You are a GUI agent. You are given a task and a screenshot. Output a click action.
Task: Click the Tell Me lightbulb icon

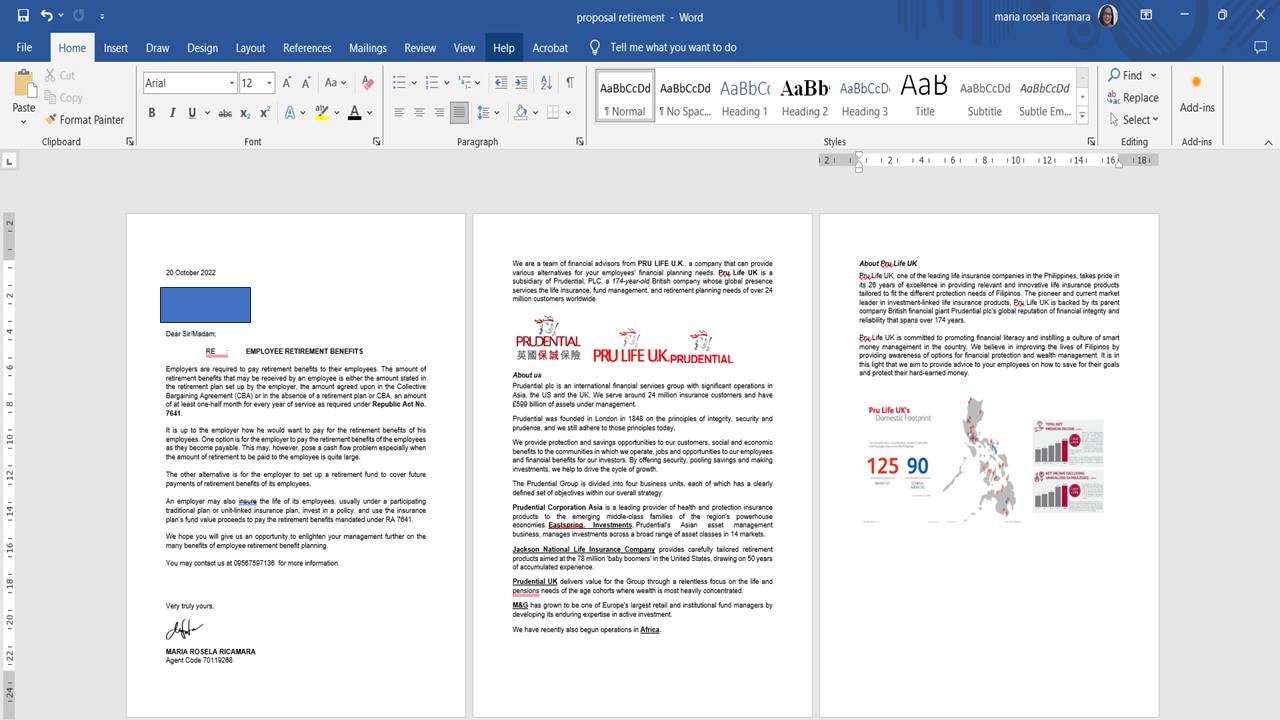595,47
